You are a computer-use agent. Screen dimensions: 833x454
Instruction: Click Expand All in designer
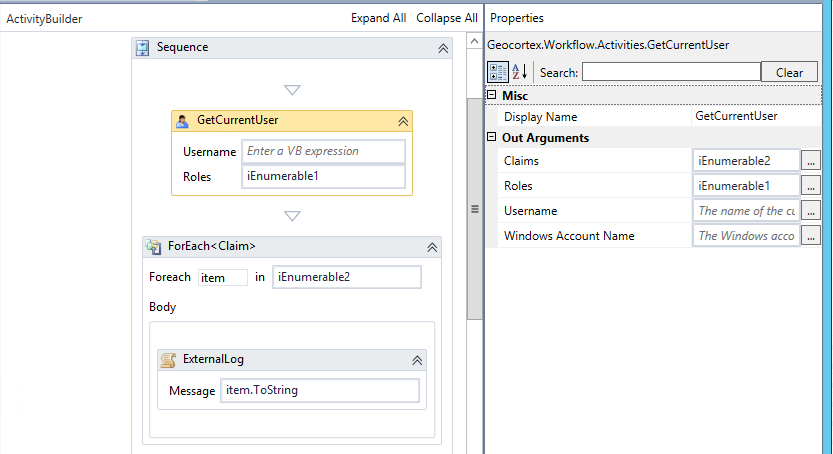tap(378, 18)
